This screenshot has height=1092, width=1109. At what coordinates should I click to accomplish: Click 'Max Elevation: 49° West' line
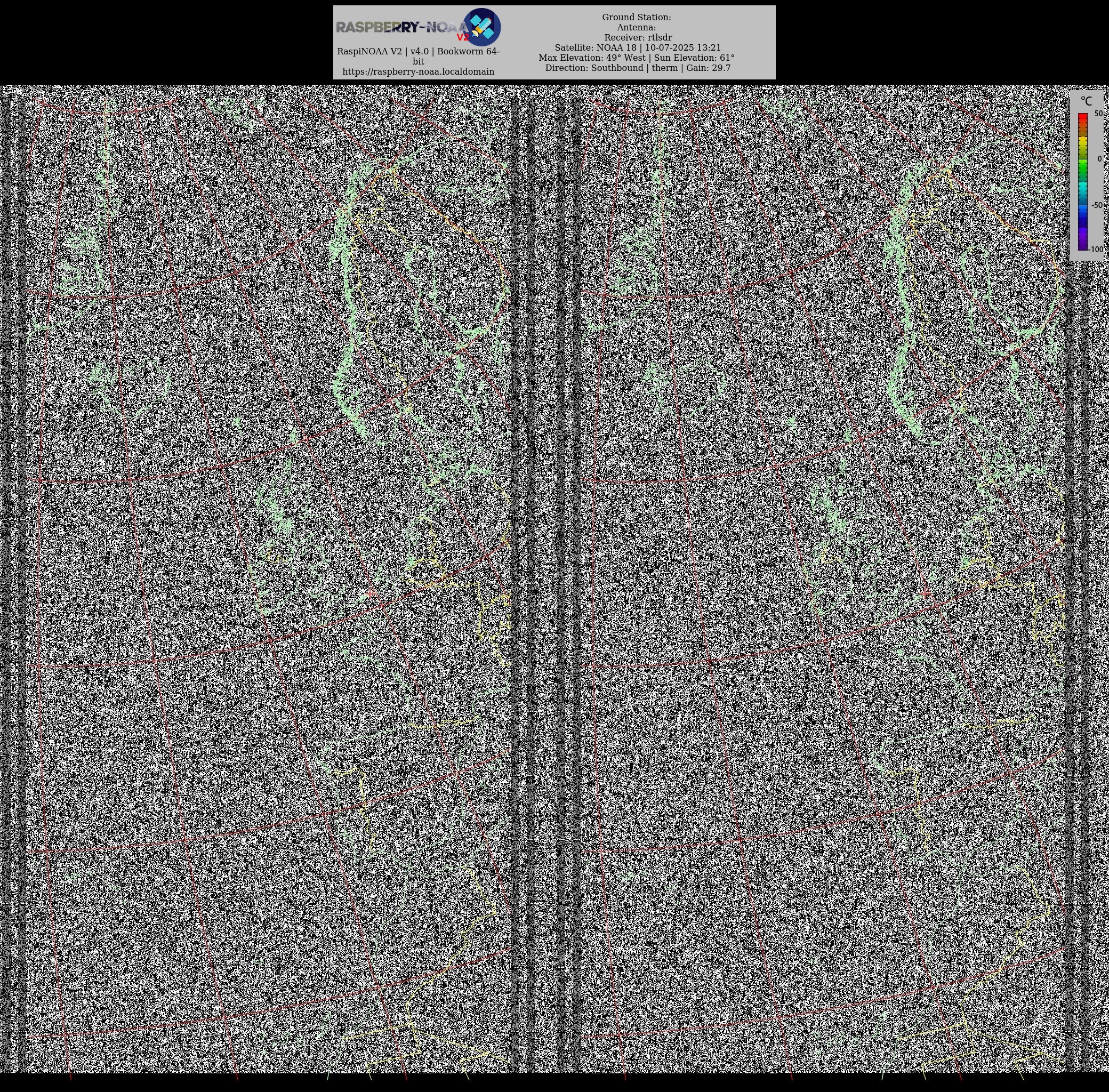tap(591, 58)
